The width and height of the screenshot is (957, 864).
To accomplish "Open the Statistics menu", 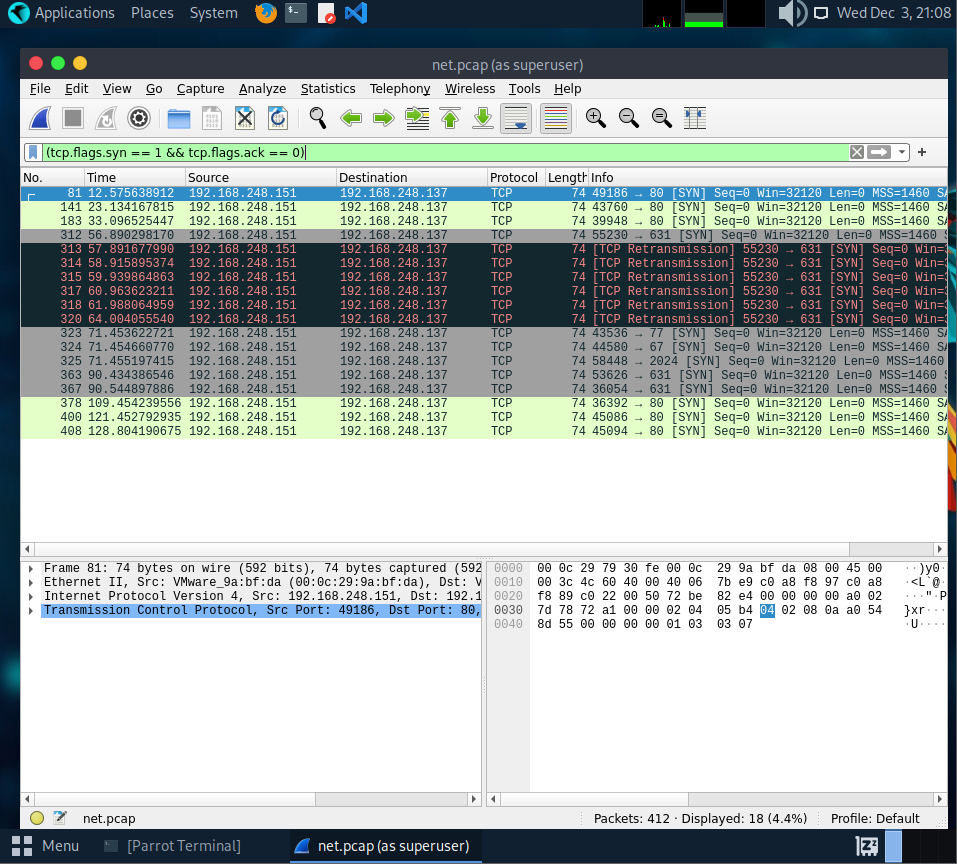I will 327,89.
